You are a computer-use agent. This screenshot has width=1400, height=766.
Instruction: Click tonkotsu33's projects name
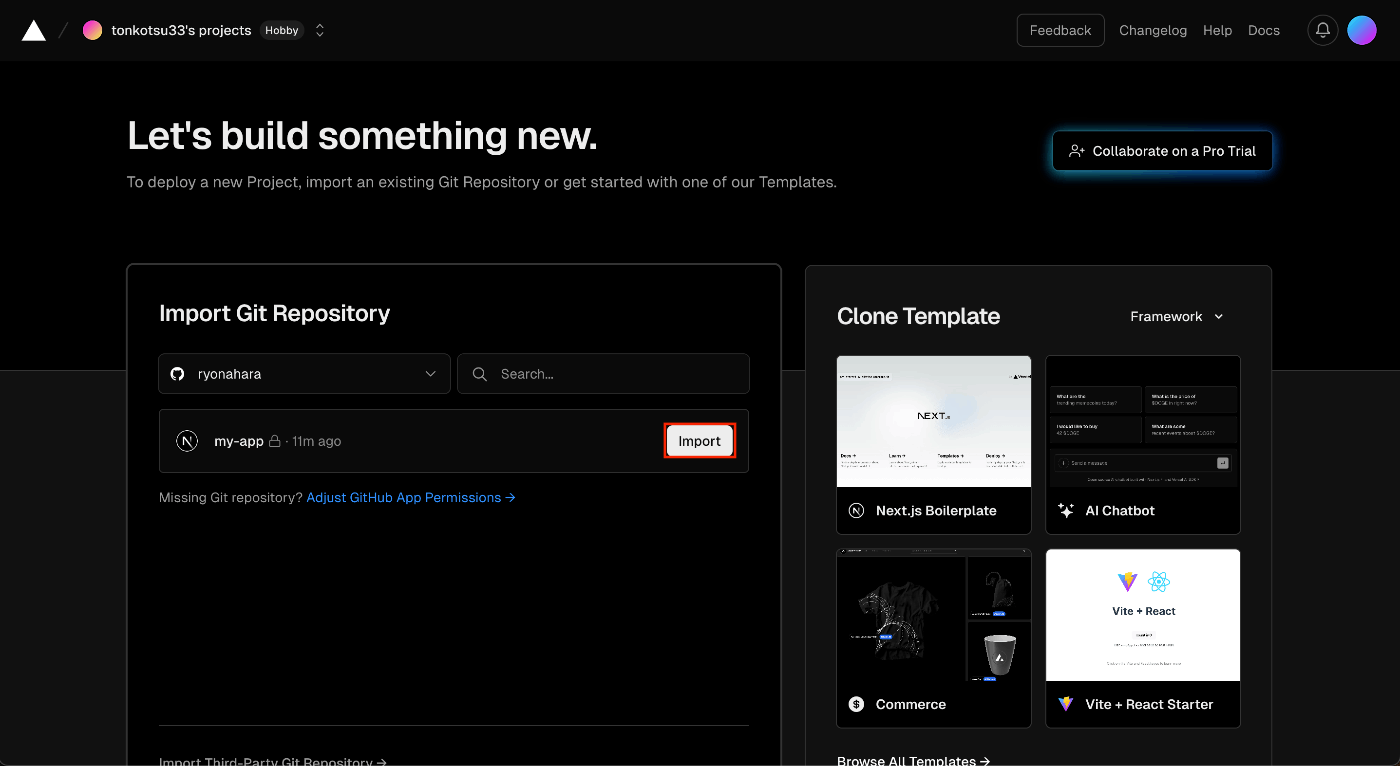181,30
